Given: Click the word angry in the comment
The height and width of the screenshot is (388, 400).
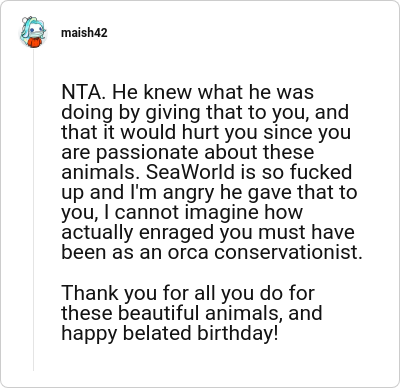Looking at the screenshot, I should pos(188,193).
